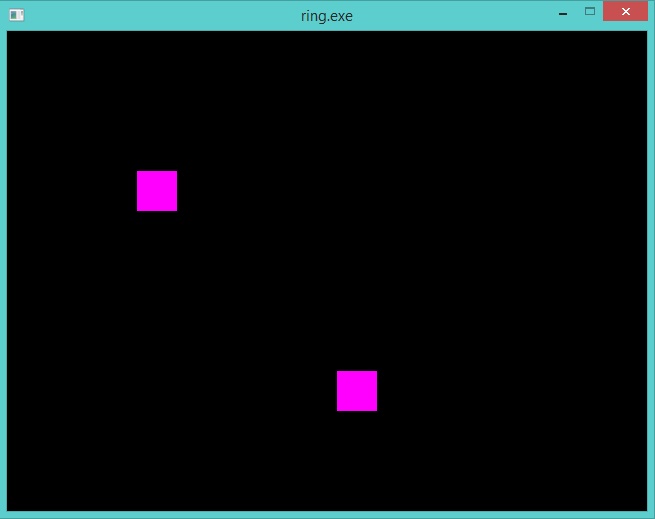This screenshot has width=655, height=519.
Task: Click empty title bar between title and minimize button
Action: (x=460, y=16)
